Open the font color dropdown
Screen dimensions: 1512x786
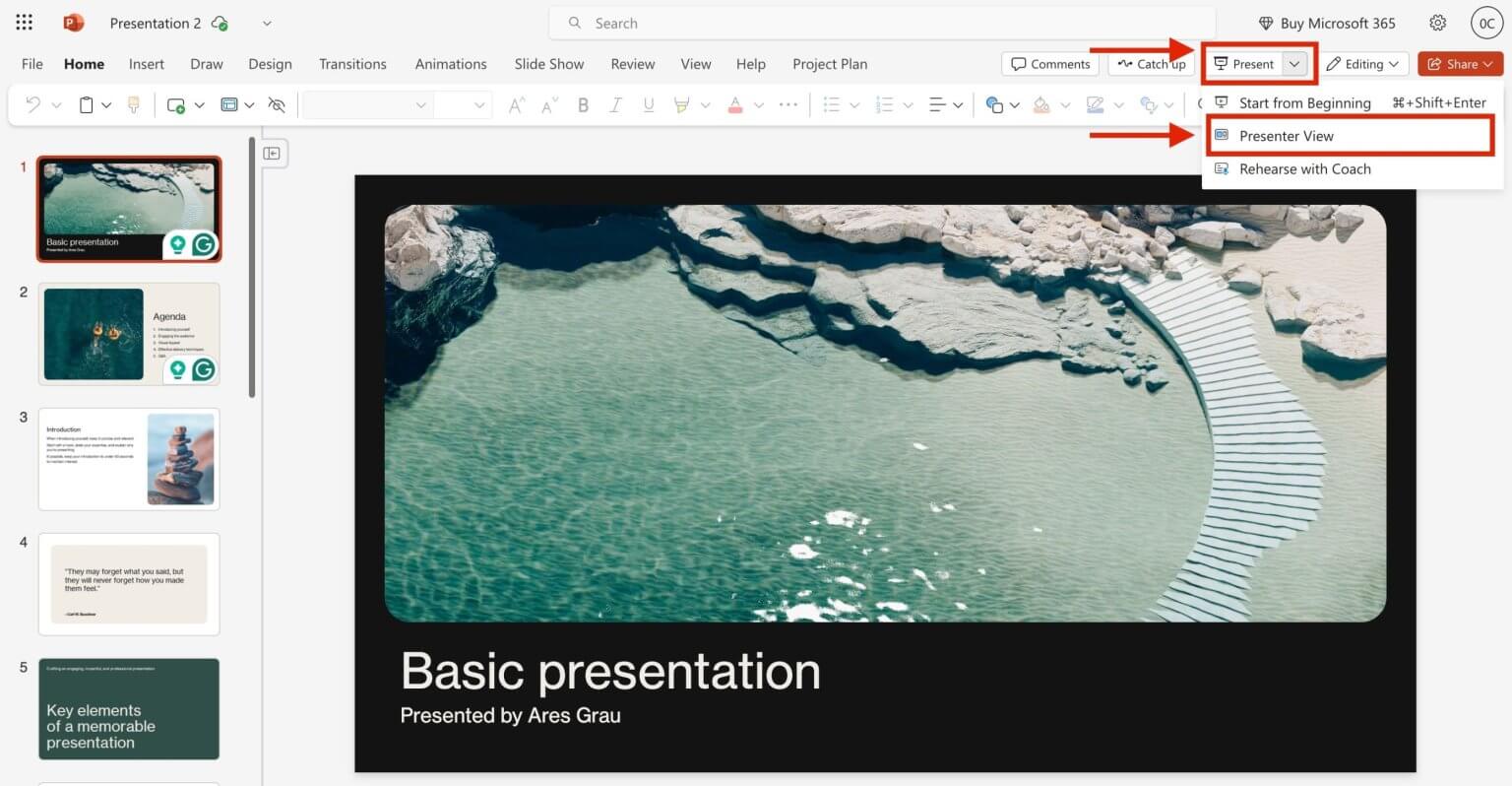[x=758, y=104]
